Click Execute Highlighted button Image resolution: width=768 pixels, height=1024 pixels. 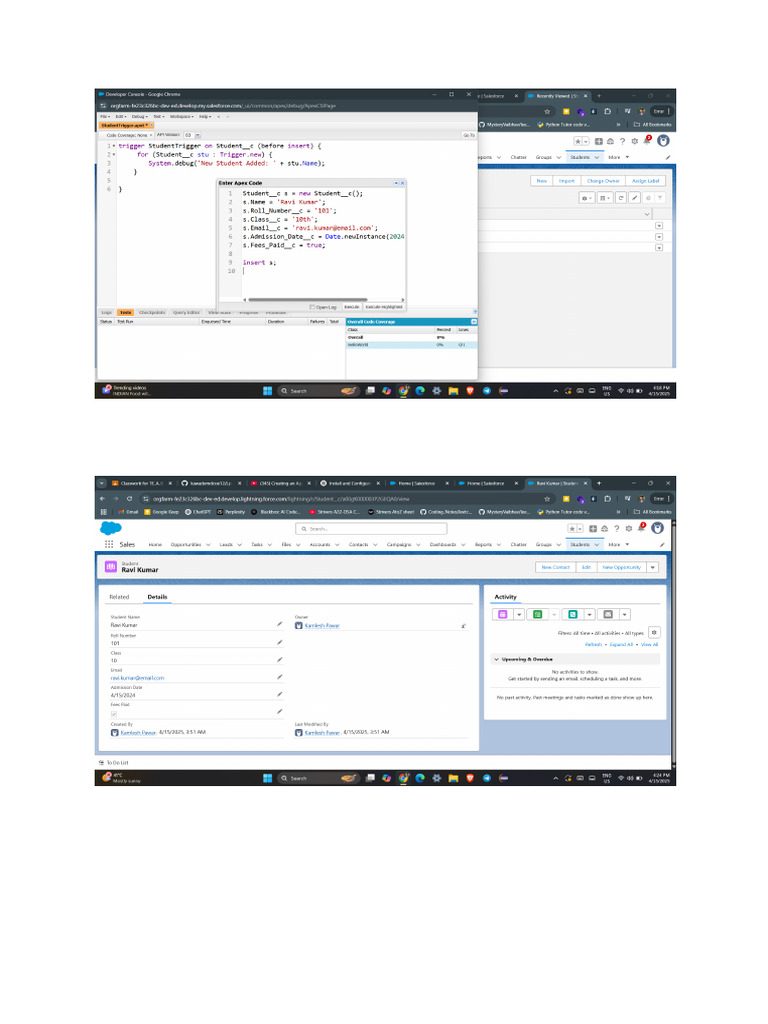click(x=384, y=307)
